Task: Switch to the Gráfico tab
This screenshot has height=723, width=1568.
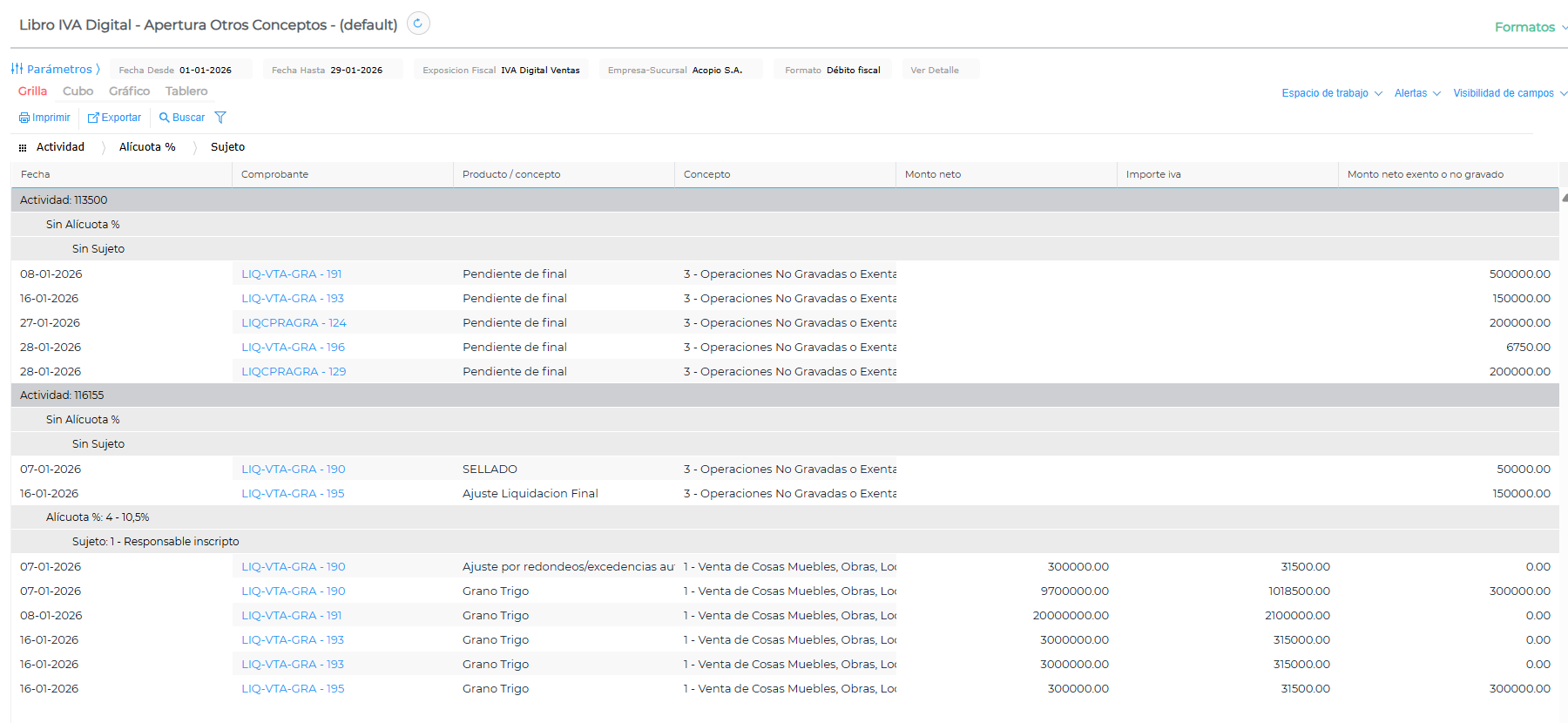Action: [x=129, y=91]
